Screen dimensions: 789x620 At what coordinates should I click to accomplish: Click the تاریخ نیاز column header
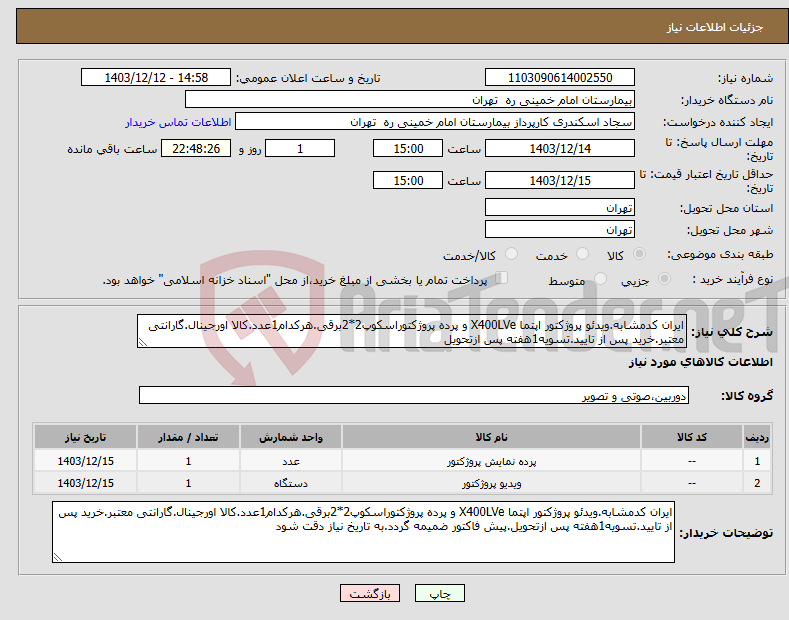[86, 437]
